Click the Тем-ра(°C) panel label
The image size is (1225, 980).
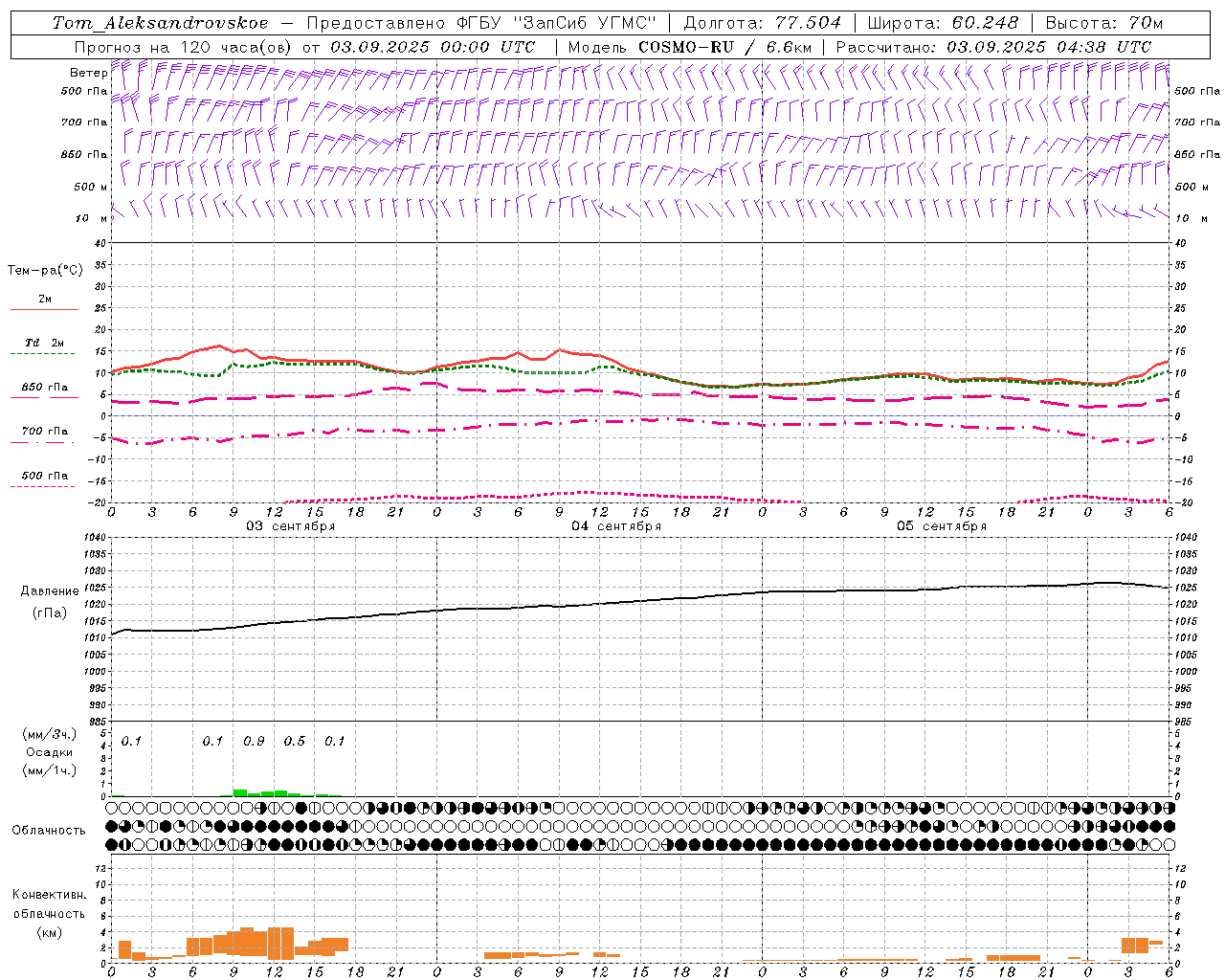click(x=45, y=271)
